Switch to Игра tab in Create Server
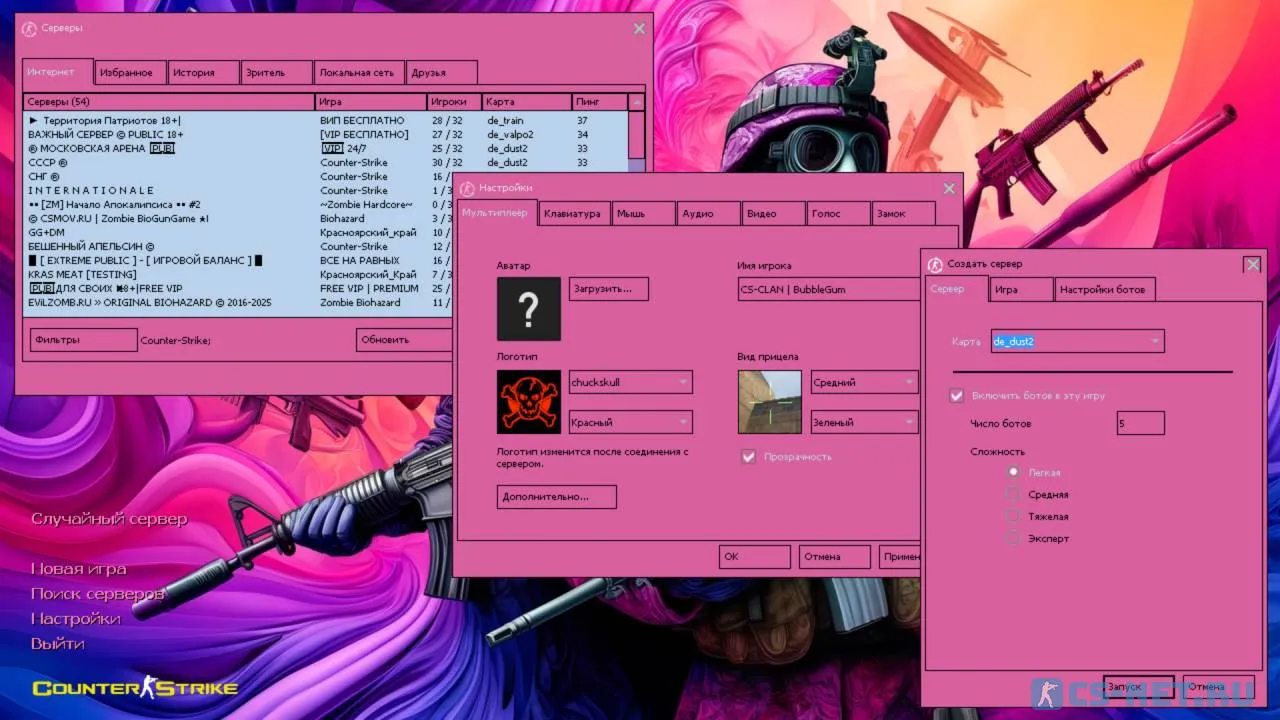This screenshot has width=1280, height=720. (x=1022, y=289)
